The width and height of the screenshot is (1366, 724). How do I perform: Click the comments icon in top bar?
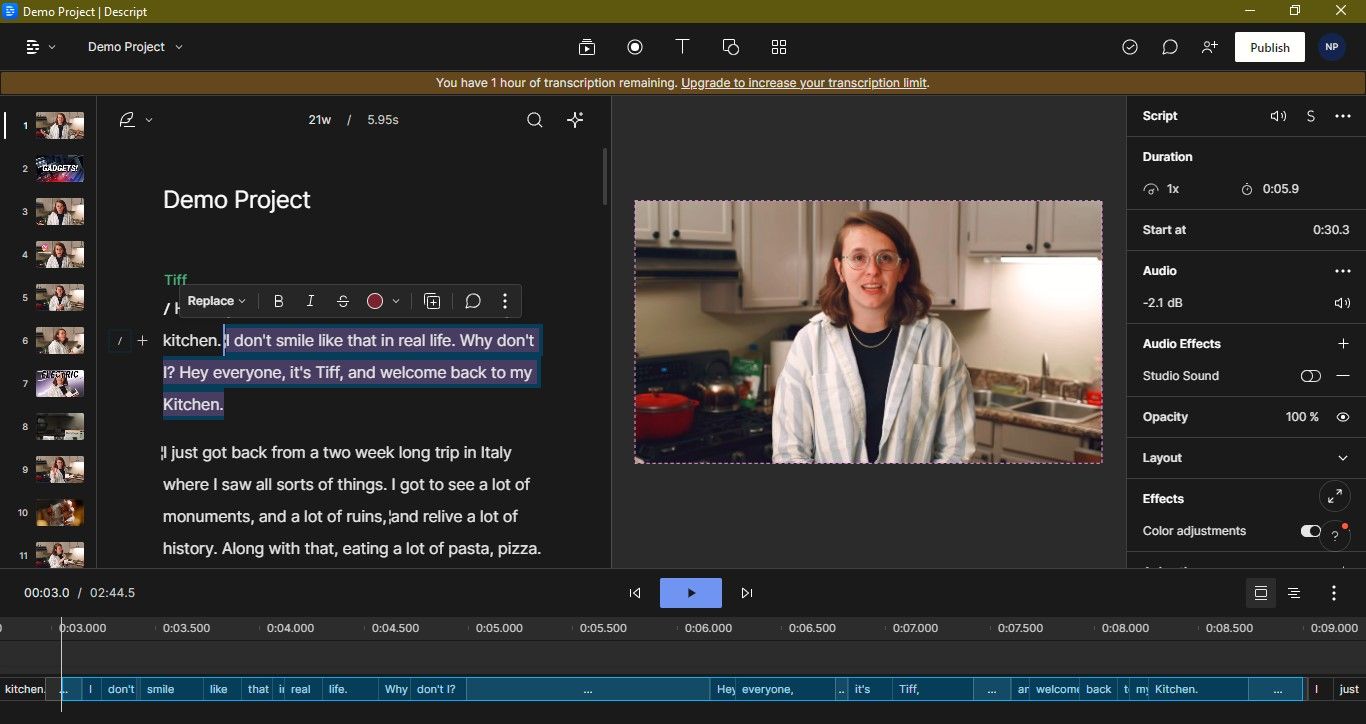(1169, 47)
